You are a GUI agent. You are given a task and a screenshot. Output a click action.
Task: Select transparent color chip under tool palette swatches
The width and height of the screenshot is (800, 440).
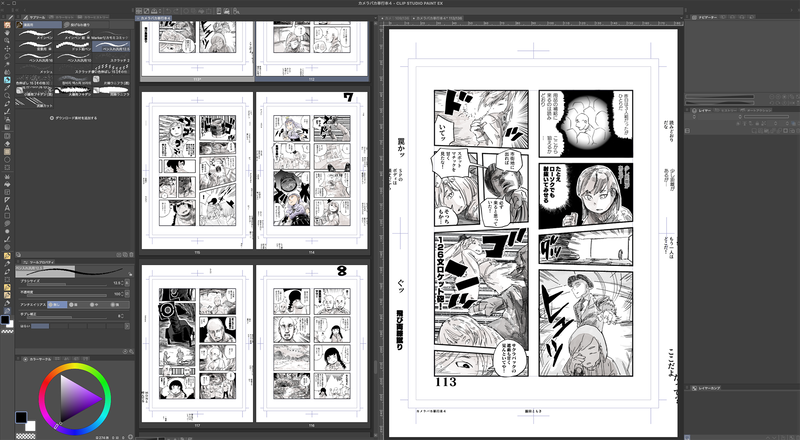click(7, 331)
